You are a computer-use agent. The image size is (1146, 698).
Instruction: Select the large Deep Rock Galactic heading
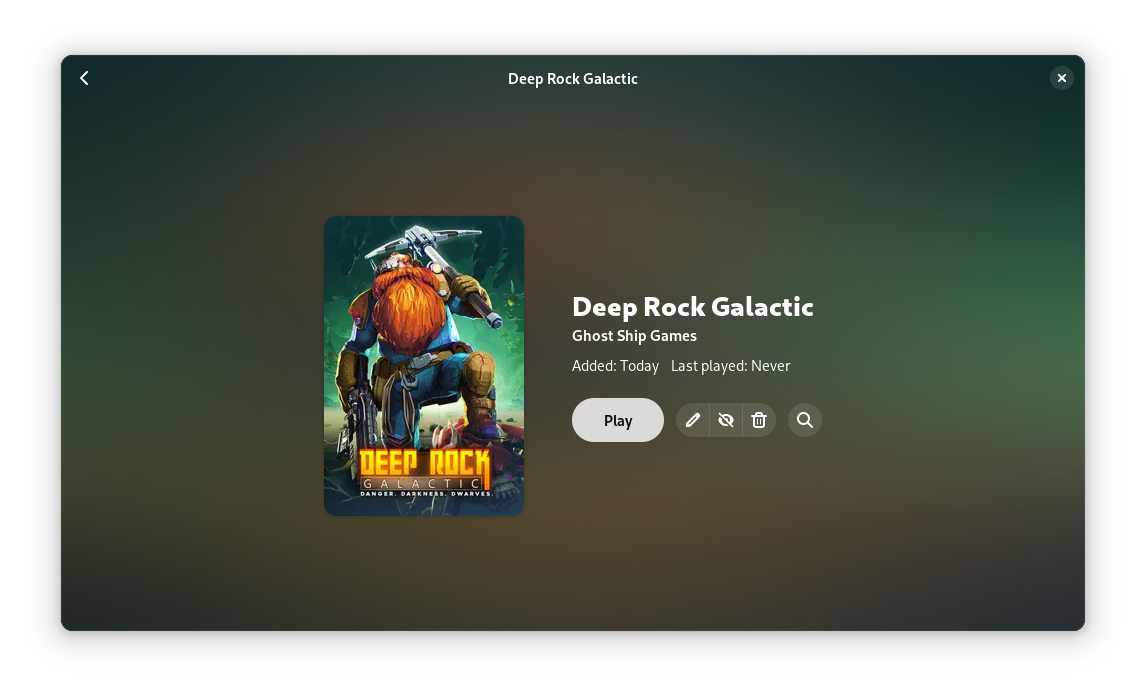point(692,307)
